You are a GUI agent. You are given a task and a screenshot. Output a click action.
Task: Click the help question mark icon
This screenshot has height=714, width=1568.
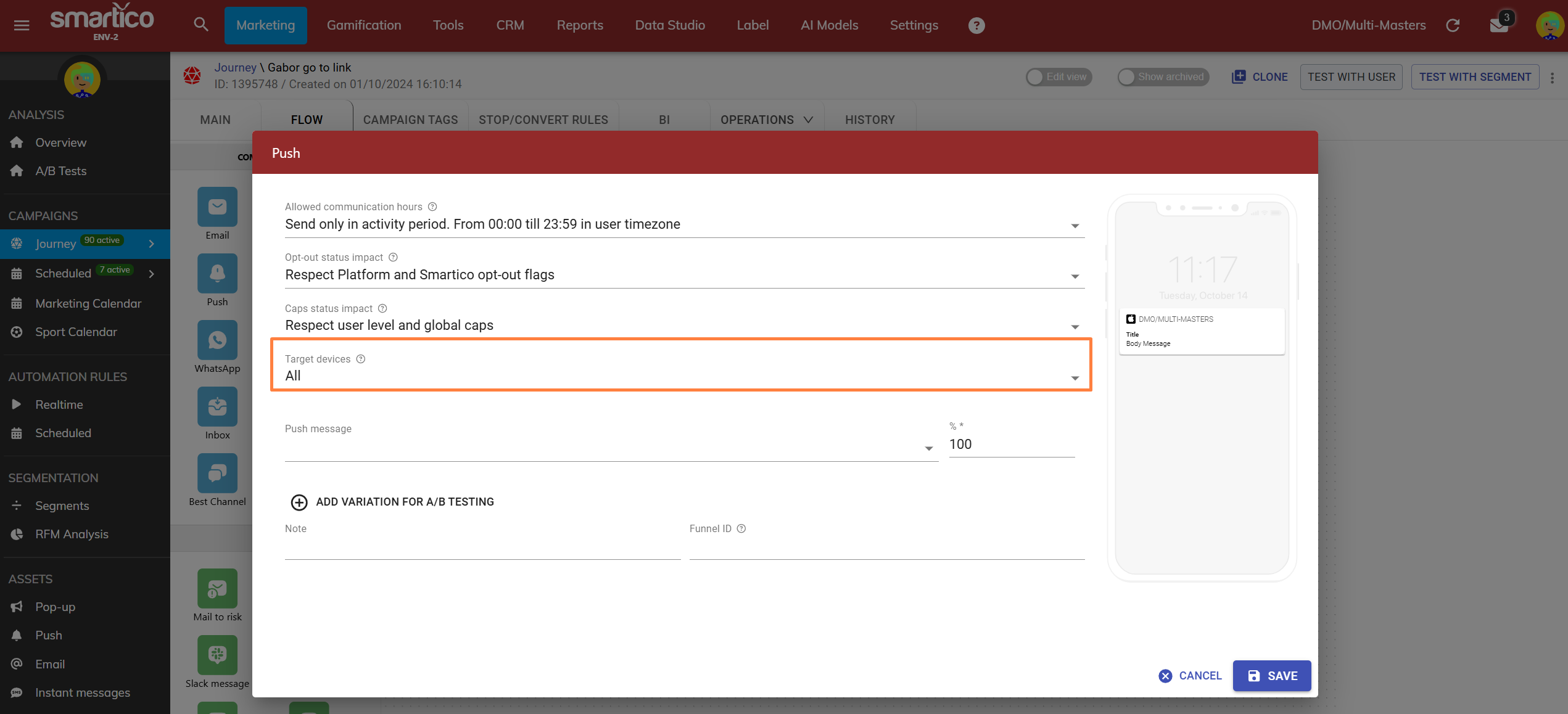tap(976, 25)
